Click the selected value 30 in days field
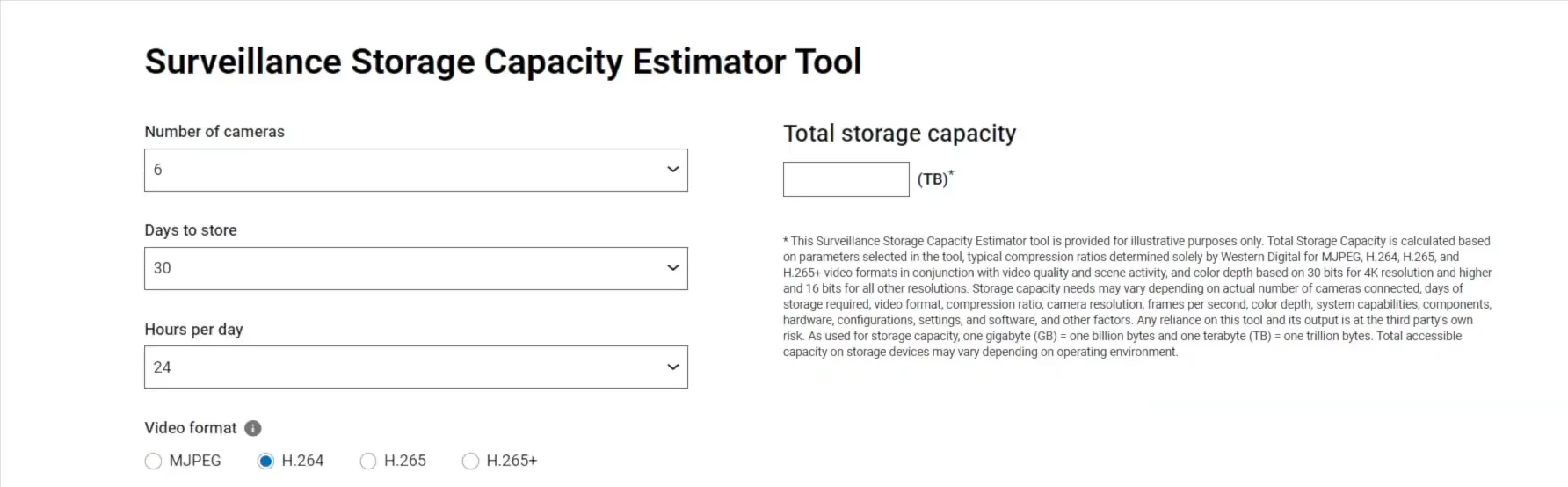Screen dimensions: 1568x487 pos(163,268)
